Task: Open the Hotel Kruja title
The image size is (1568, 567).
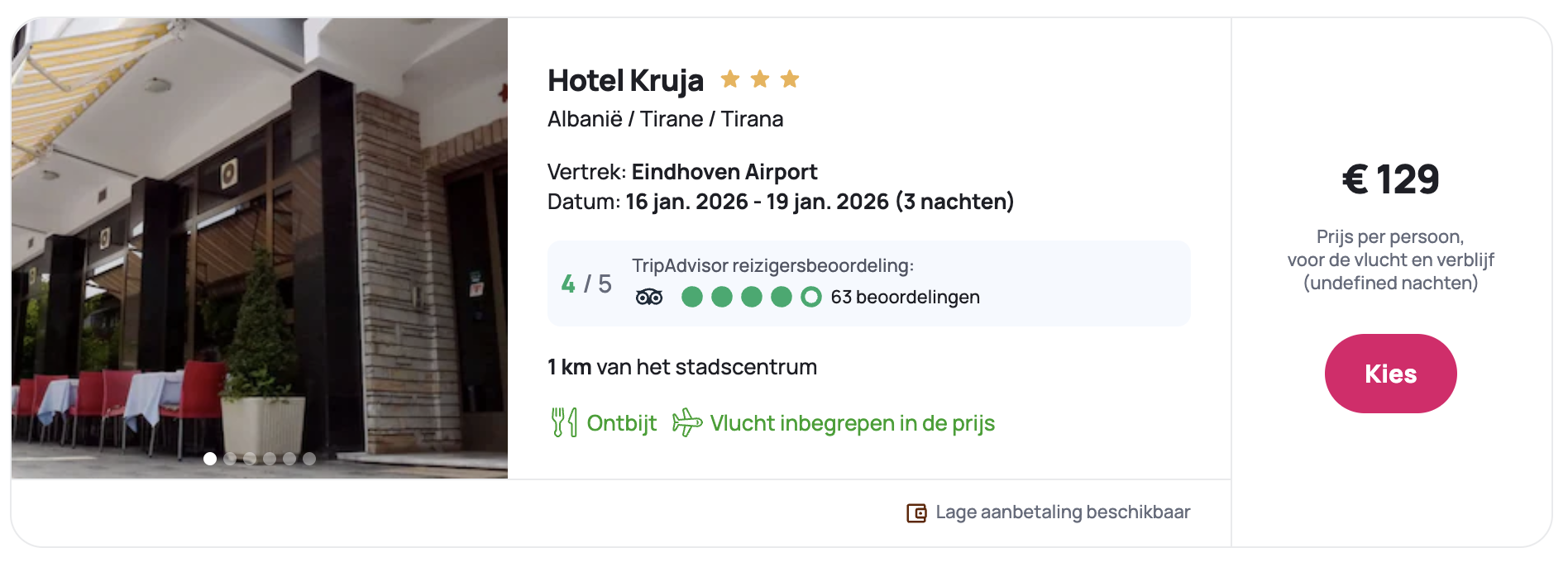Action: point(625,81)
